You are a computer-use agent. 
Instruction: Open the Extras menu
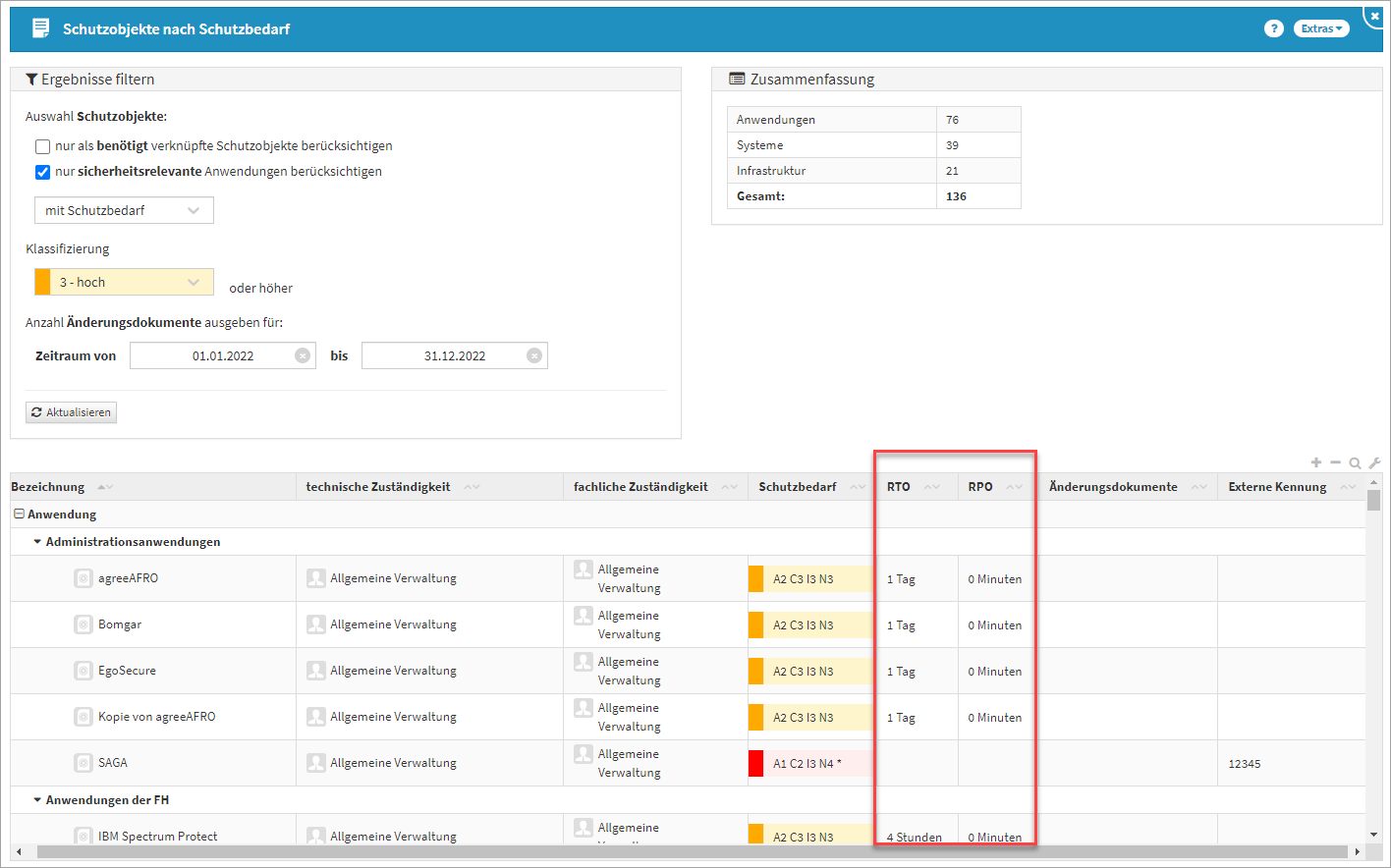point(1320,28)
